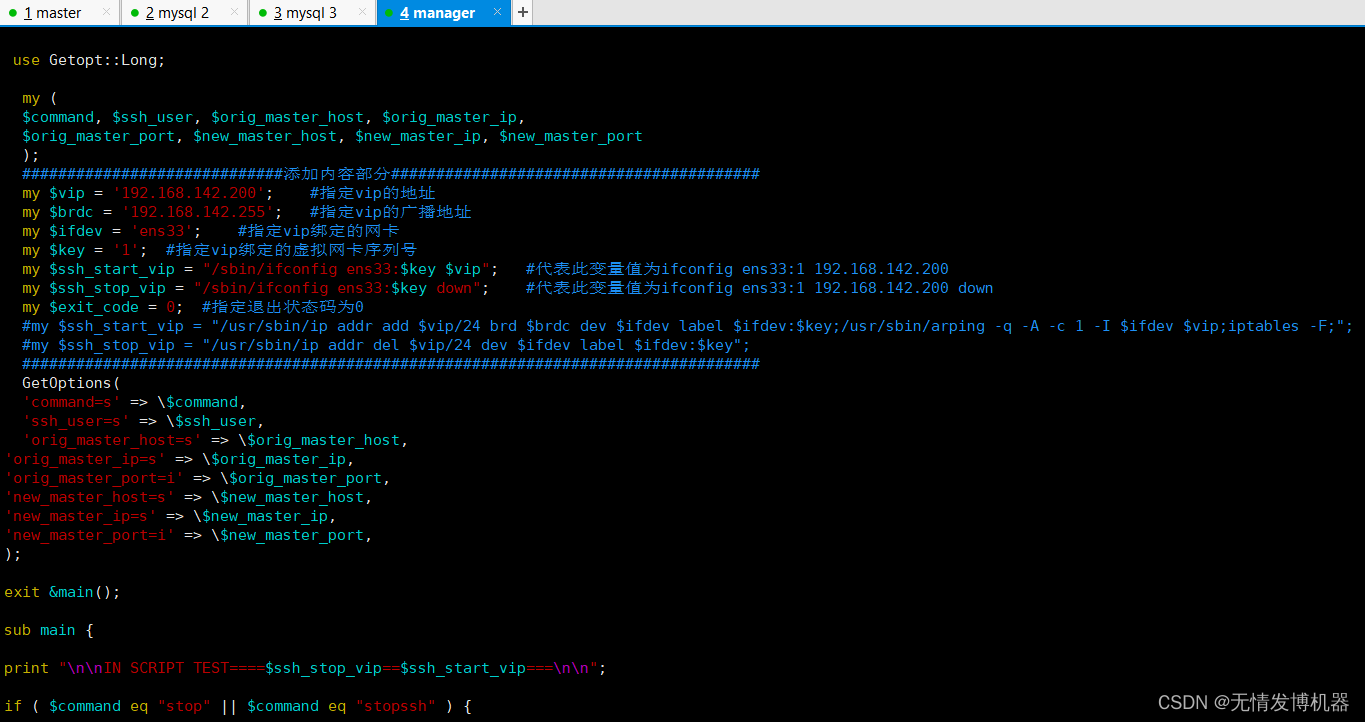The width and height of the screenshot is (1365, 722).
Task: Close the '1 master' tab
Action: (107, 13)
